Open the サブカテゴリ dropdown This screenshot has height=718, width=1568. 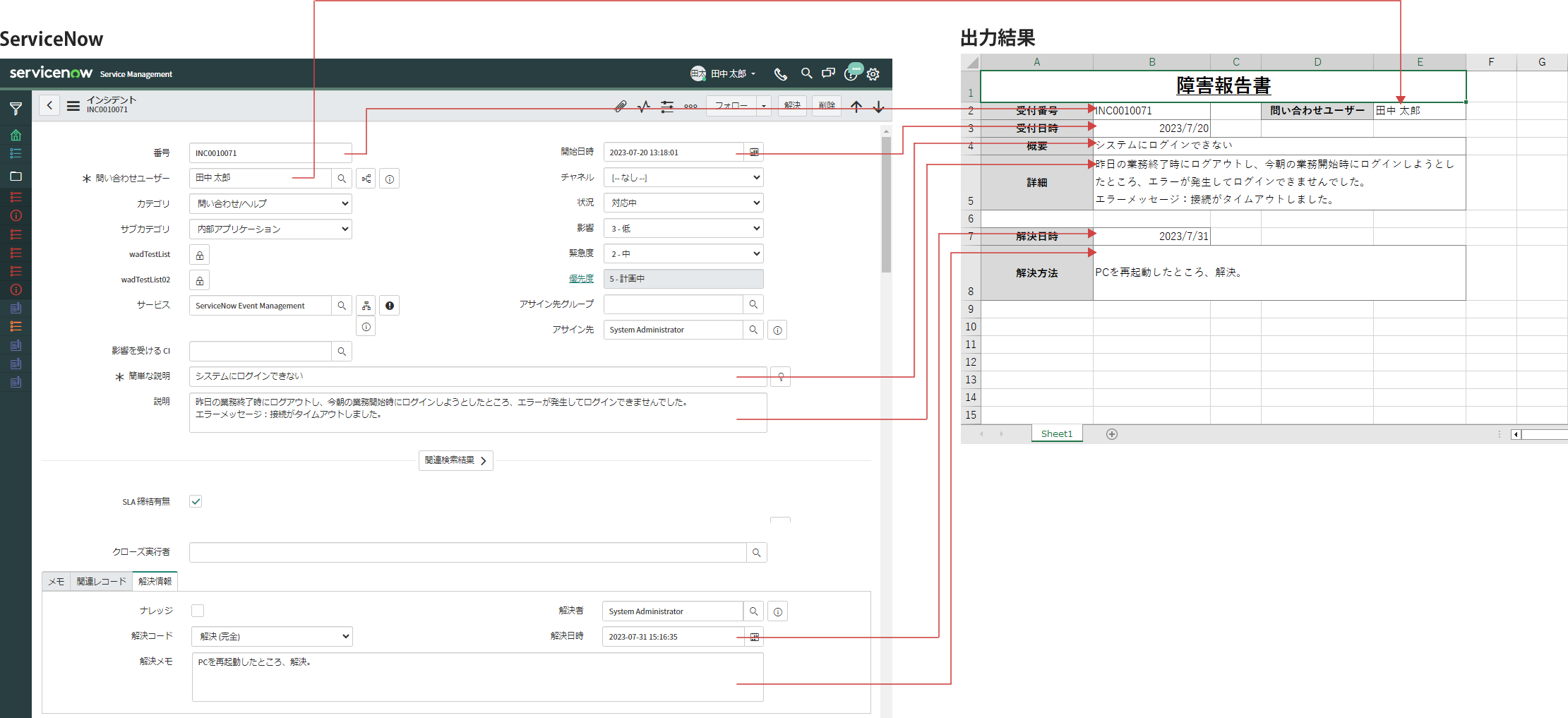[271, 229]
